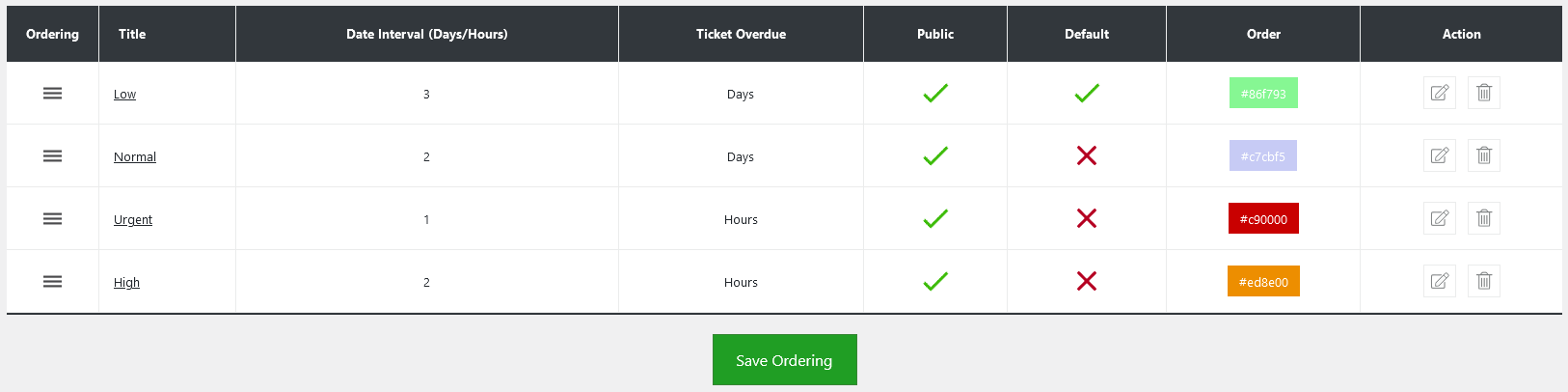Screen dimensions: 1568x392
Task: Click the reorder handle of Urgent row
Action: tap(52, 219)
